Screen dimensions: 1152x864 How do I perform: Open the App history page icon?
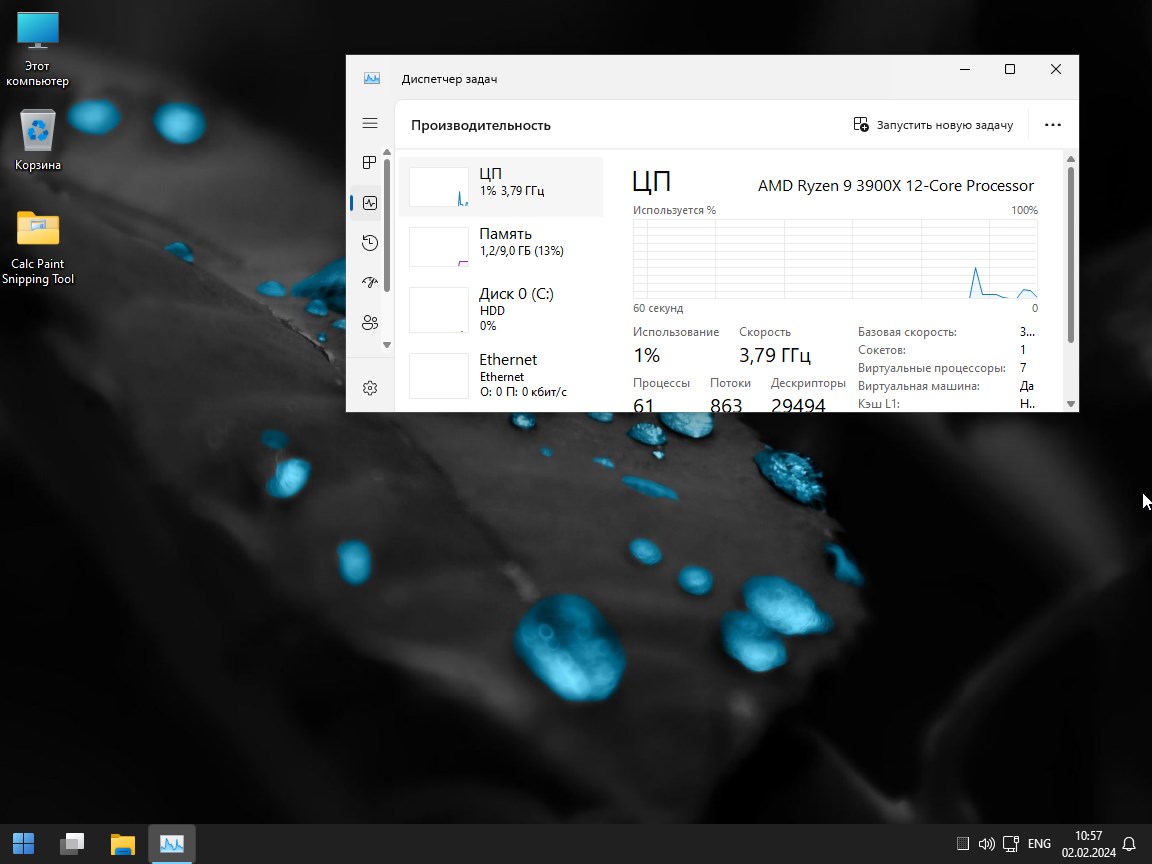point(370,242)
